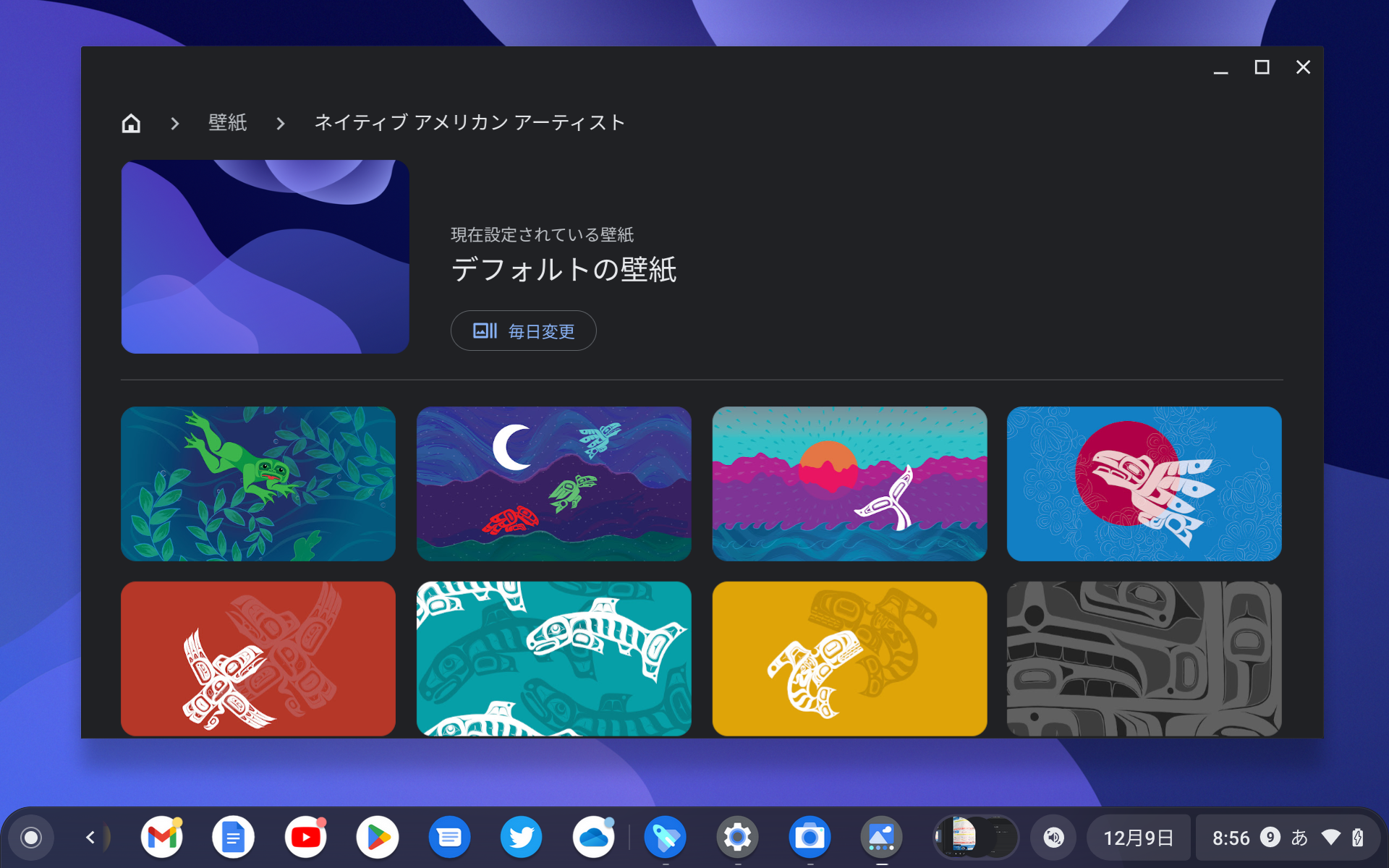Choose the crescent moon night wallpaper
This screenshot has height=868, width=1389.
[553, 483]
